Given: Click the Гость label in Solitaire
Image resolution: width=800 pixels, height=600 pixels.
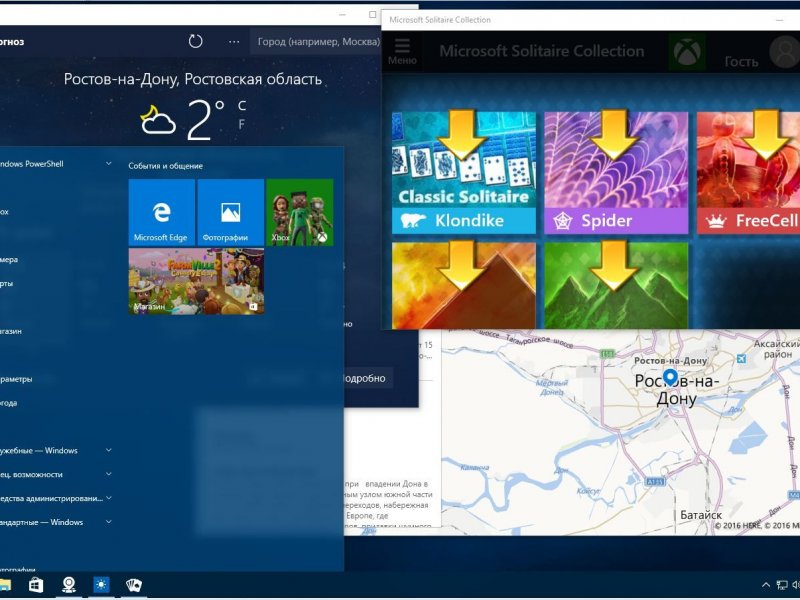Looking at the screenshot, I should click(x=741, y=62).
